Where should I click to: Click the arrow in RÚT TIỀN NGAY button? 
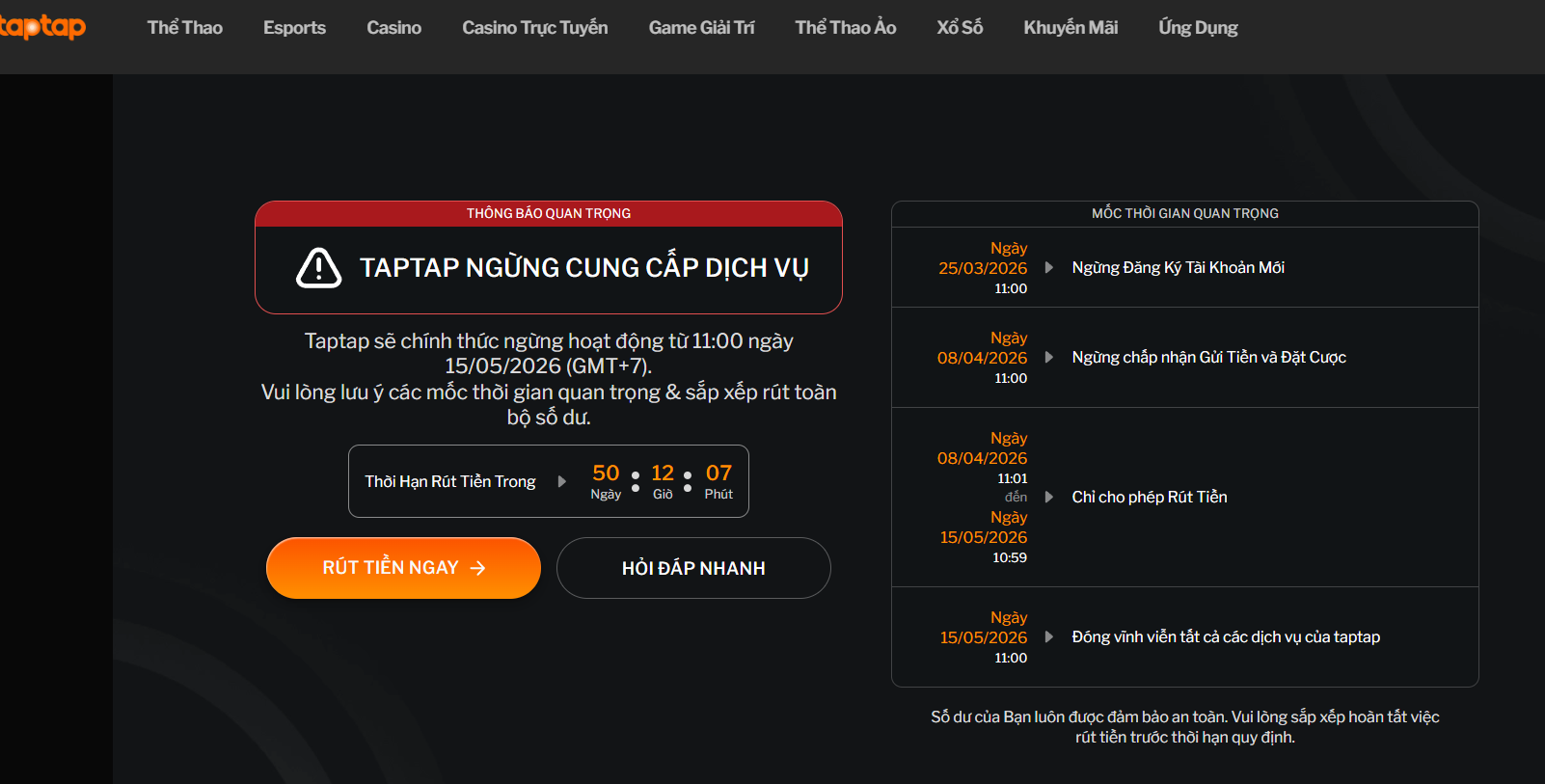coord(477,568)
